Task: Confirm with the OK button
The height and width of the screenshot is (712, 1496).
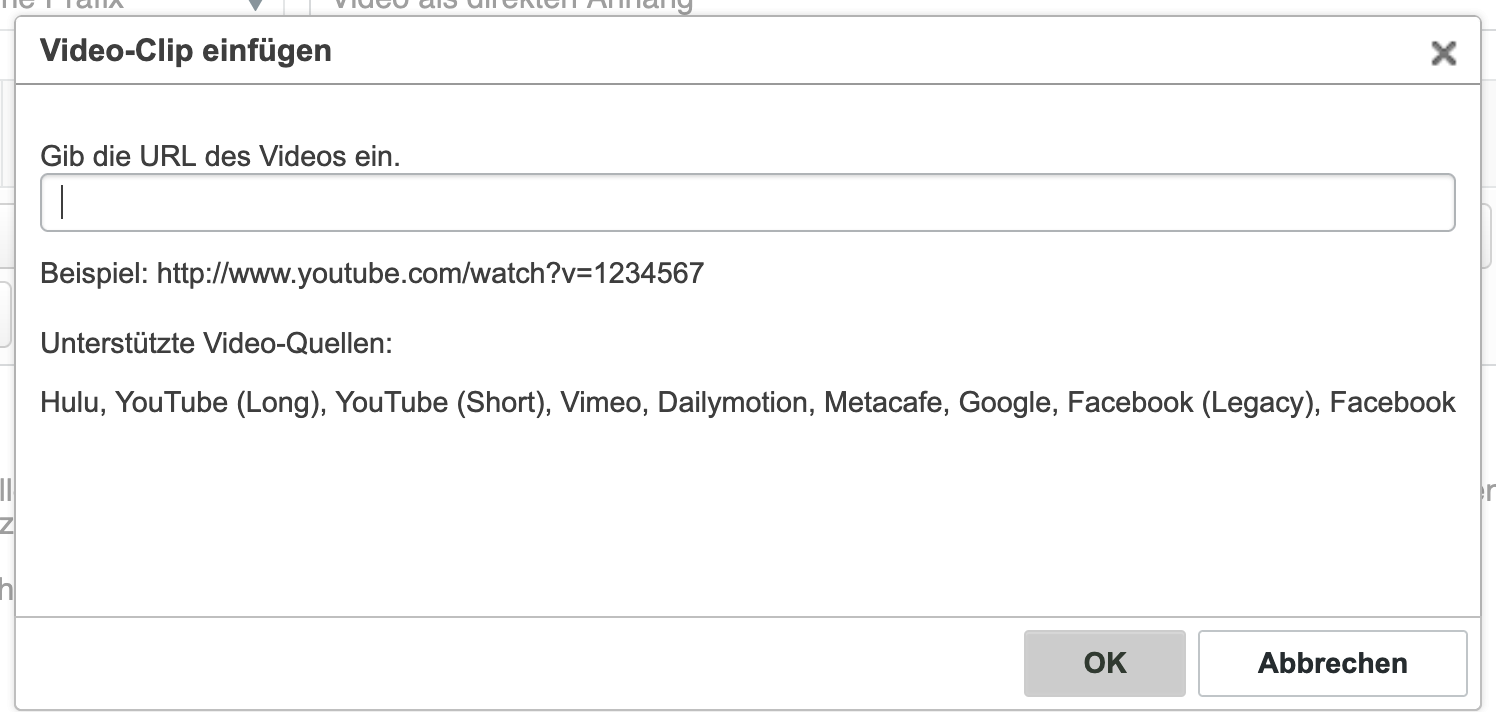Action: point(1104,663)
